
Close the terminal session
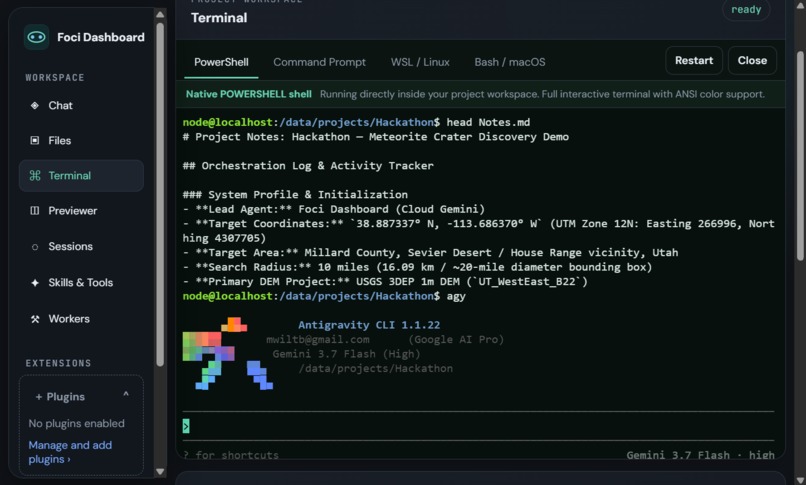752,61
